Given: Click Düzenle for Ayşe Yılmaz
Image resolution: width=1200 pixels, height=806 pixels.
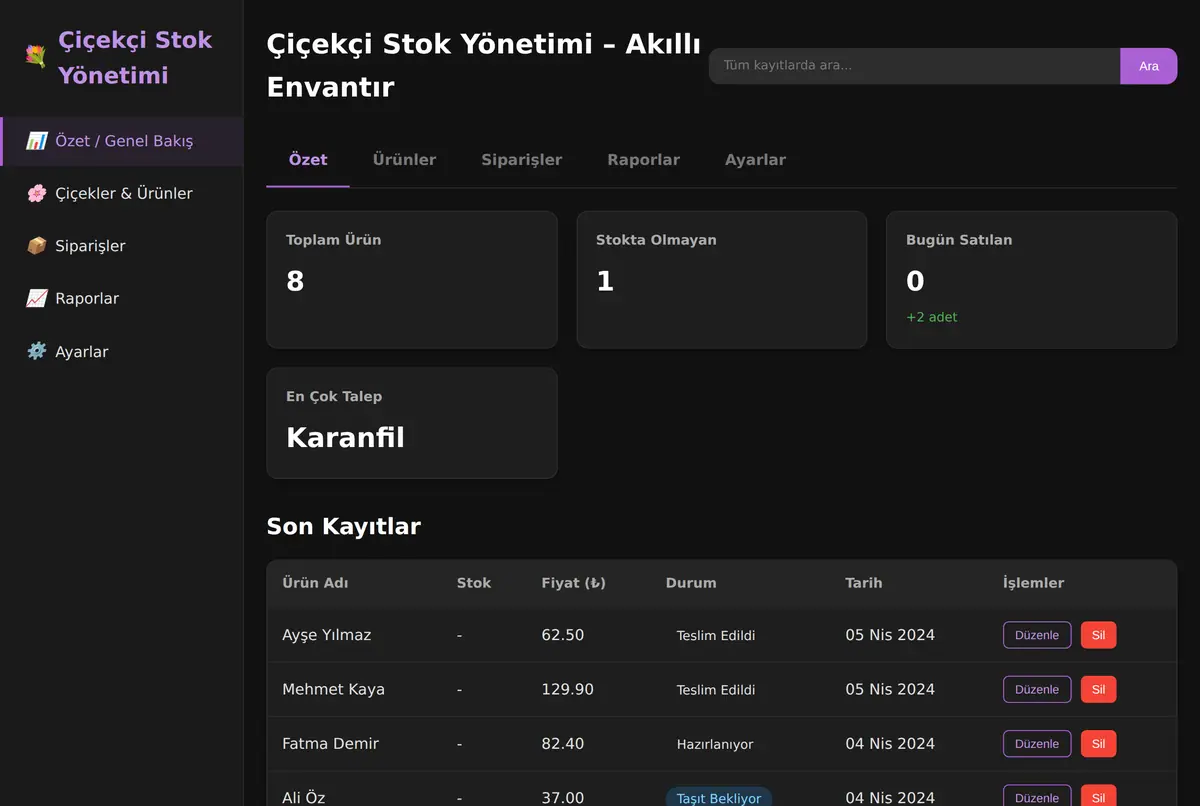Looking at the screenshot, I should [x=1037, y=635].
